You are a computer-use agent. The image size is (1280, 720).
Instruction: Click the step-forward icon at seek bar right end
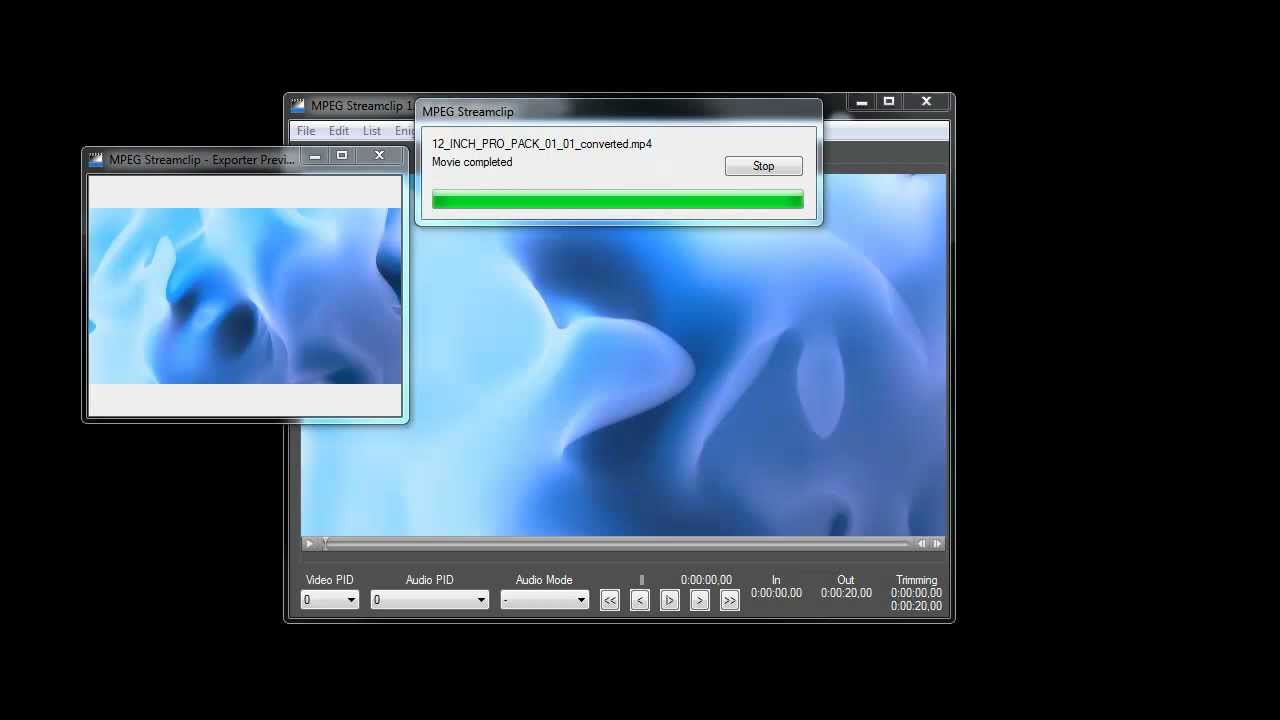point(937,544)
